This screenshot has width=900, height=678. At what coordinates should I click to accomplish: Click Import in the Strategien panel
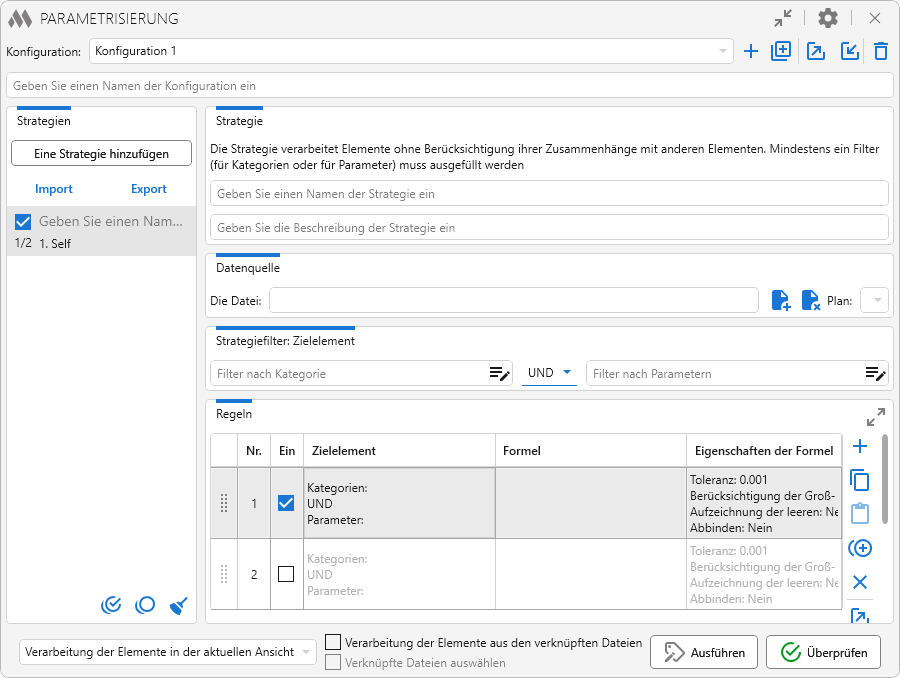54,189
